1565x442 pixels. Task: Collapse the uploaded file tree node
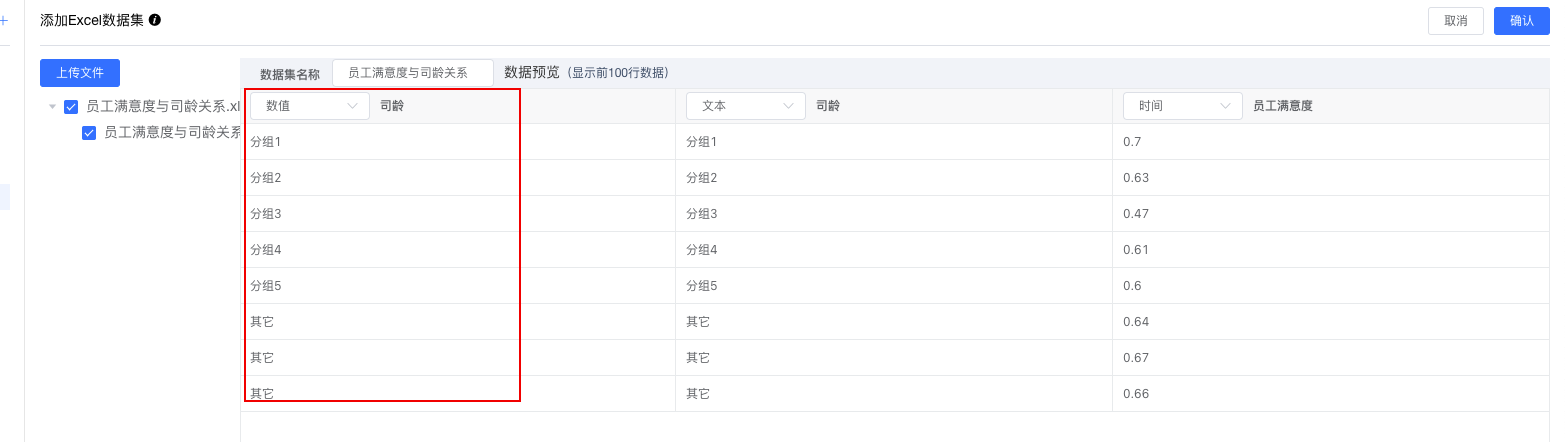pyautogui.click(x=52, y=106)
